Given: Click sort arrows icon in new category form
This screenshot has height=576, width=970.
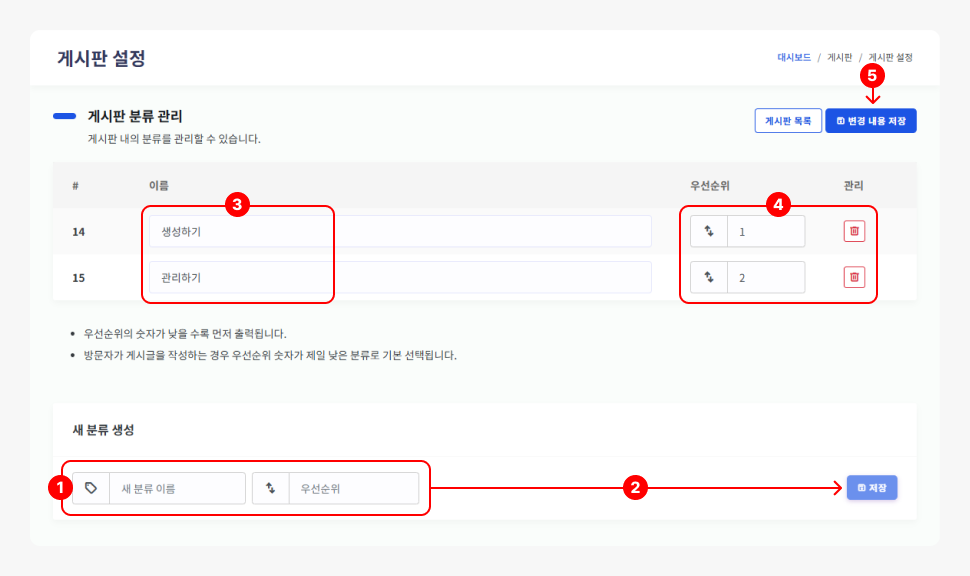Looking at the screenshot, I should coord(270,488).
